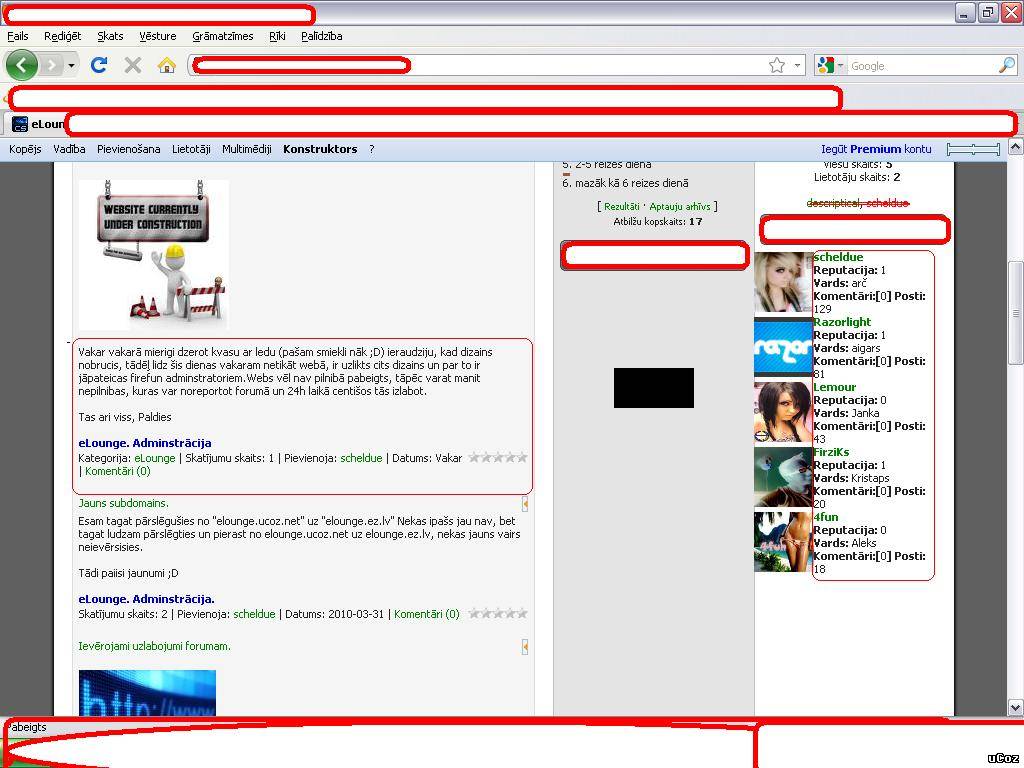
Task: Click the Iegūt Premium kontu link
Action: click(x=876, y=149)
